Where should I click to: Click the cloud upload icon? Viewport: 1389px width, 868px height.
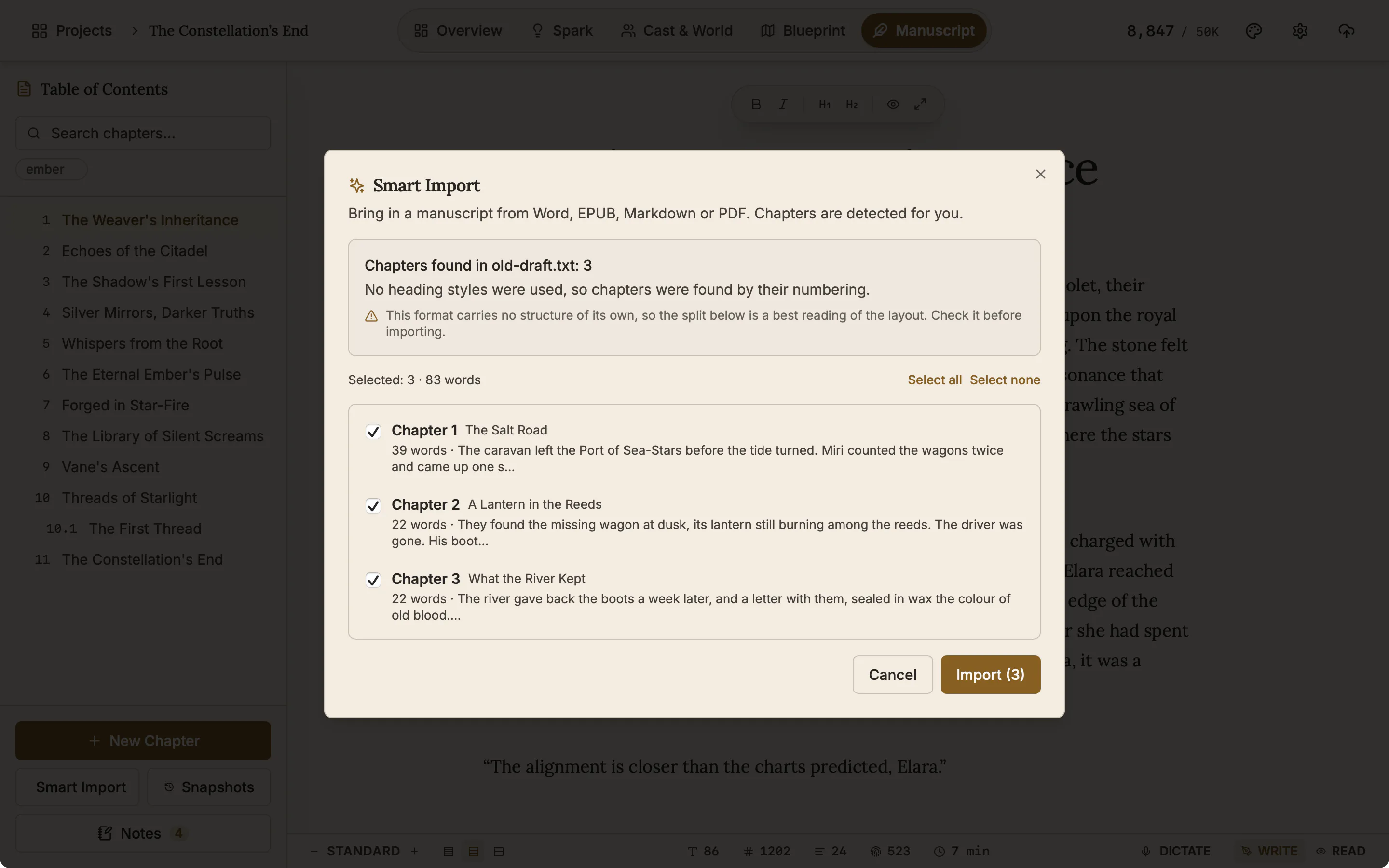pyautogui.click(x=1346, y=30)
